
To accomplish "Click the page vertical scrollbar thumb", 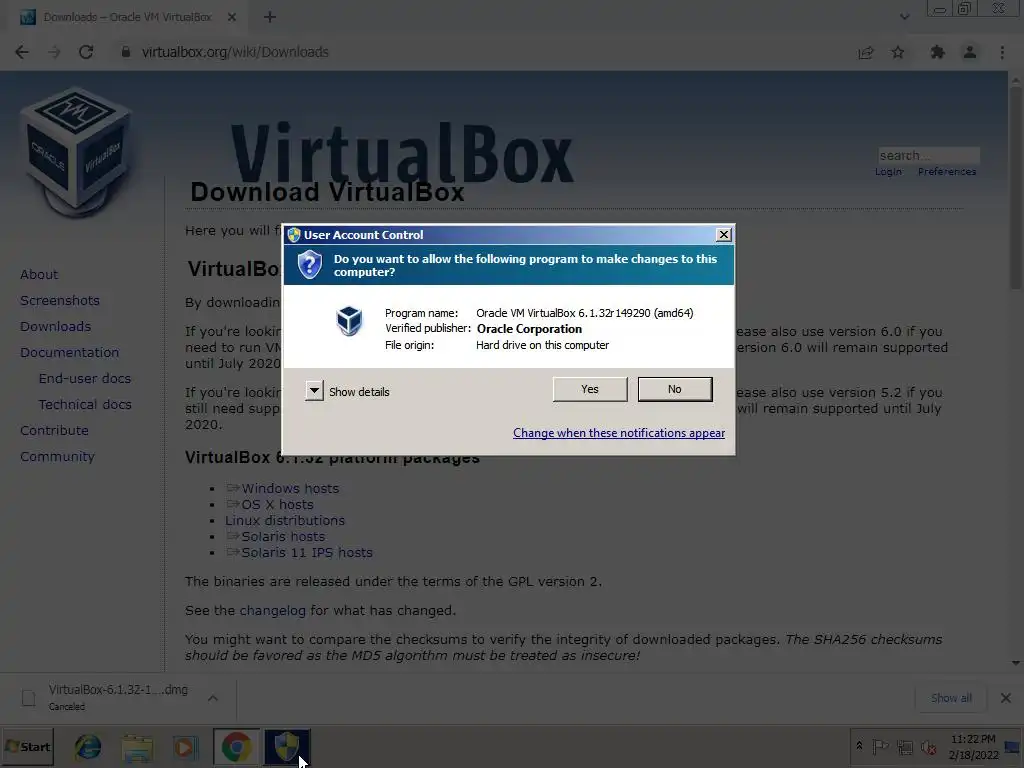I will (1016, 189).
